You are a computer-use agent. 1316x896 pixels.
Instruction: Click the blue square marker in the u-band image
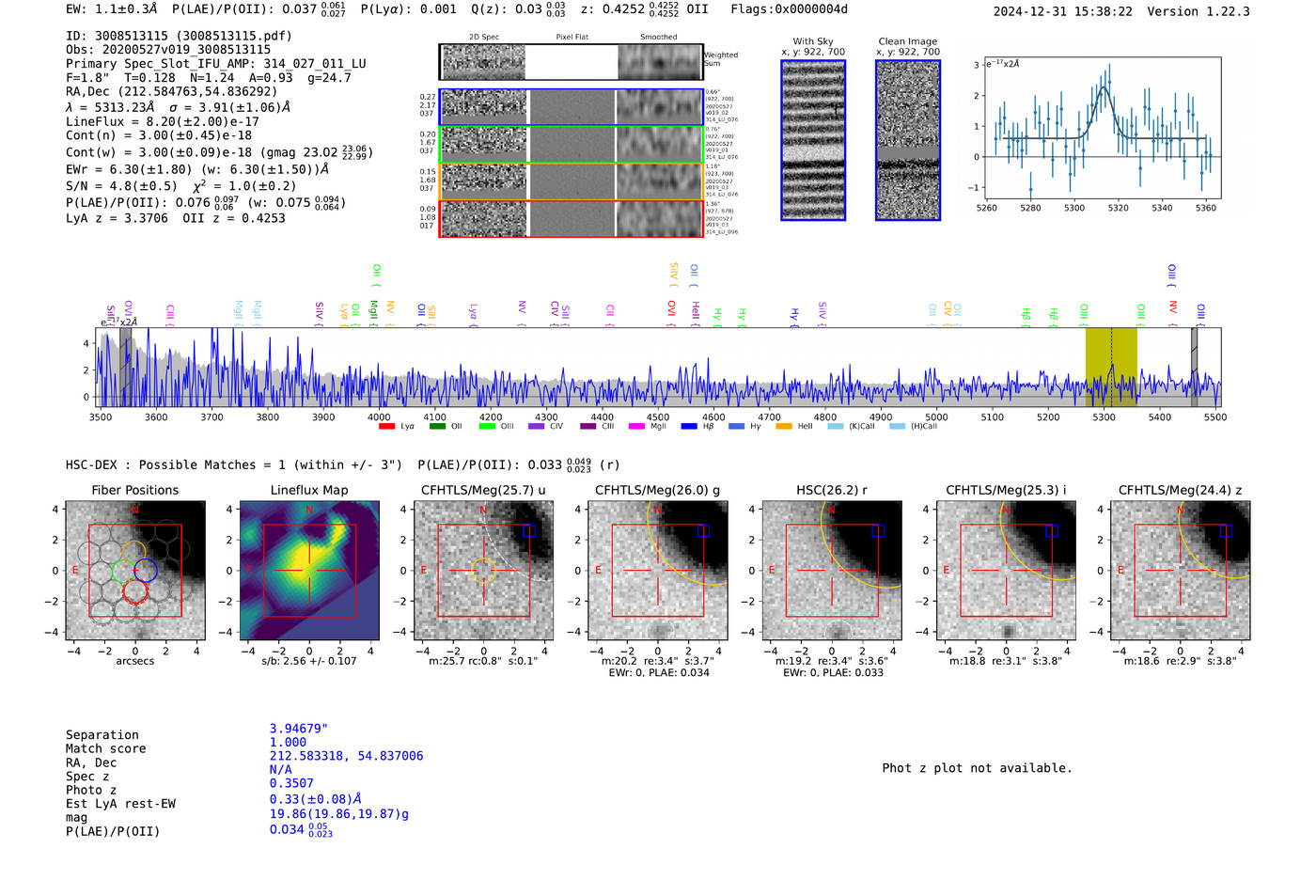pos(528,531)
